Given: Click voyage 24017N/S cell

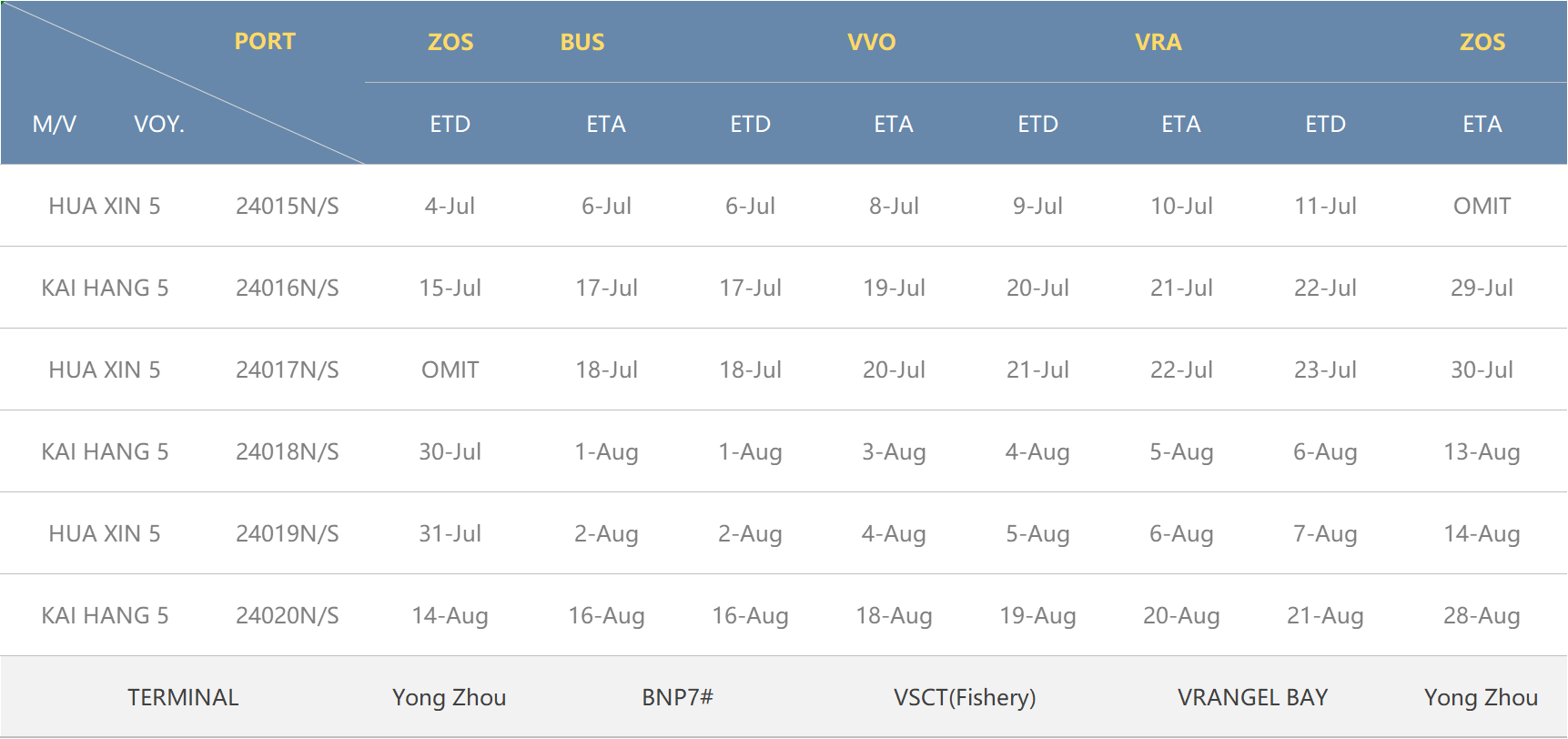Looking at the screenshot, I should pos(288,369).
